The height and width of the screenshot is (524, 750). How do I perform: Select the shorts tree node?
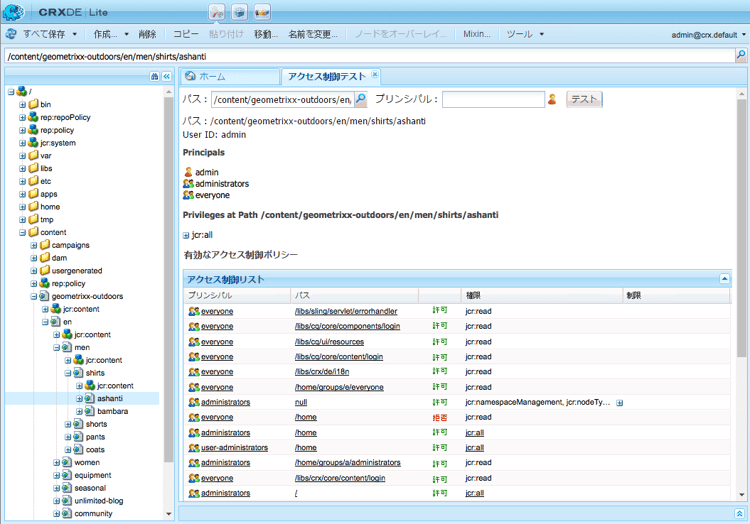coord(97,424)
